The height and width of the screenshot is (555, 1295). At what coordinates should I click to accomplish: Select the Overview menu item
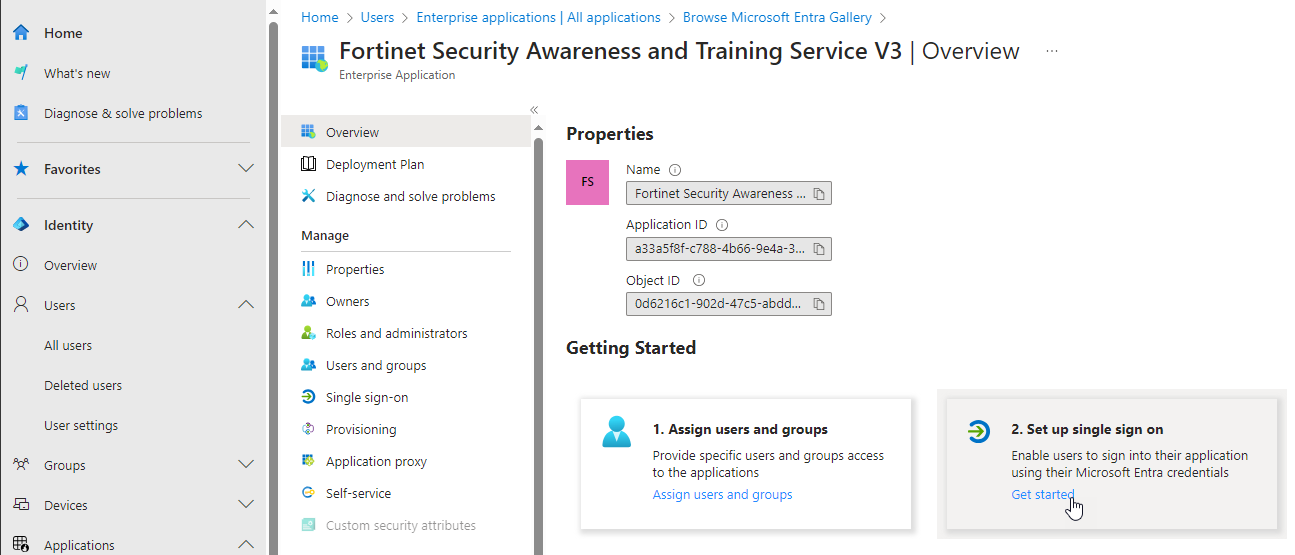(406, 132)
